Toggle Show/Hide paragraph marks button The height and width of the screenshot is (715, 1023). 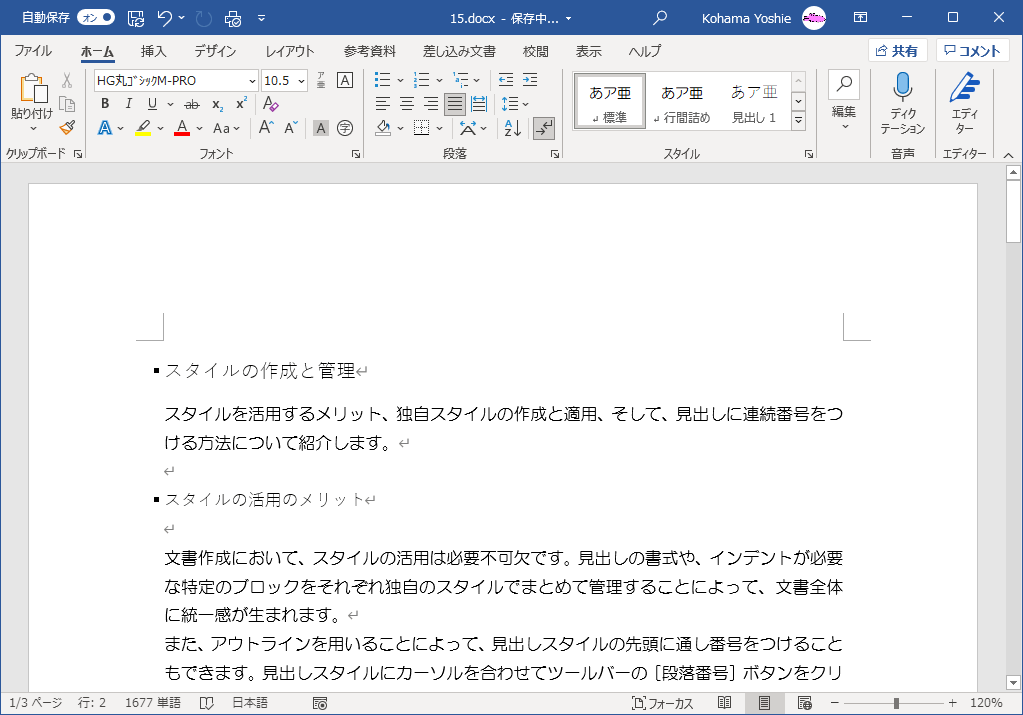pos(543,128)
